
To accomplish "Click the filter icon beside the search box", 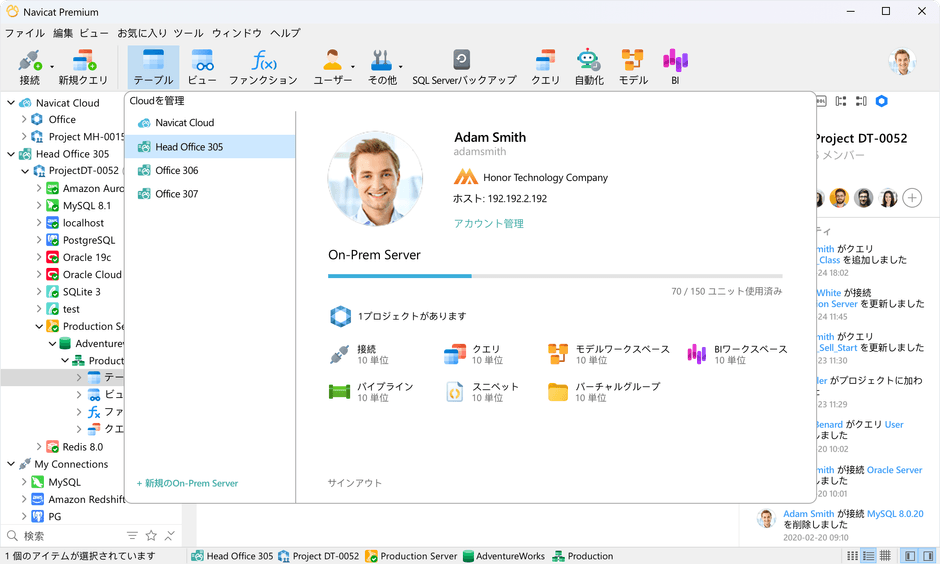I will click(x=132, y=535).
